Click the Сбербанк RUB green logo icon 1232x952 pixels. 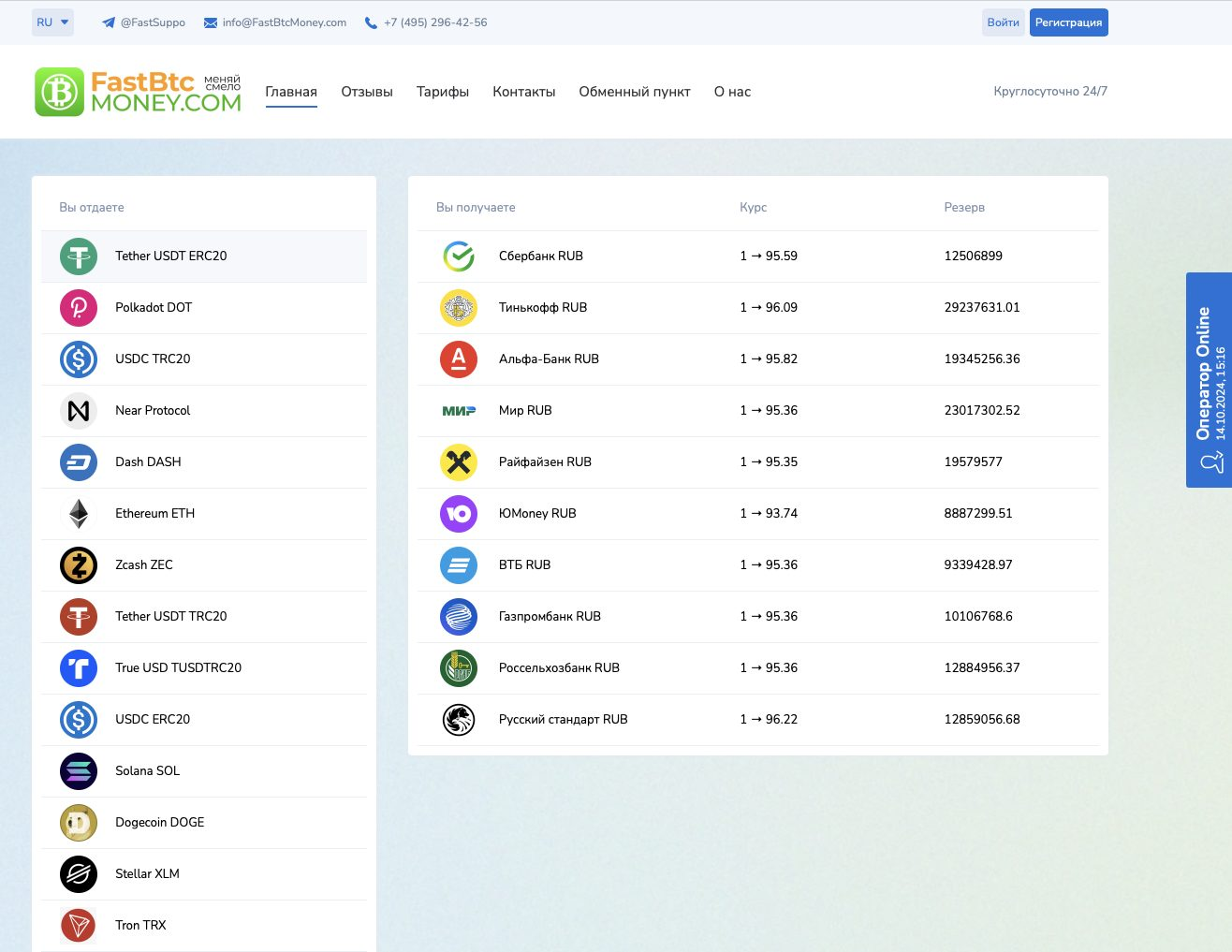click(459, 256)
